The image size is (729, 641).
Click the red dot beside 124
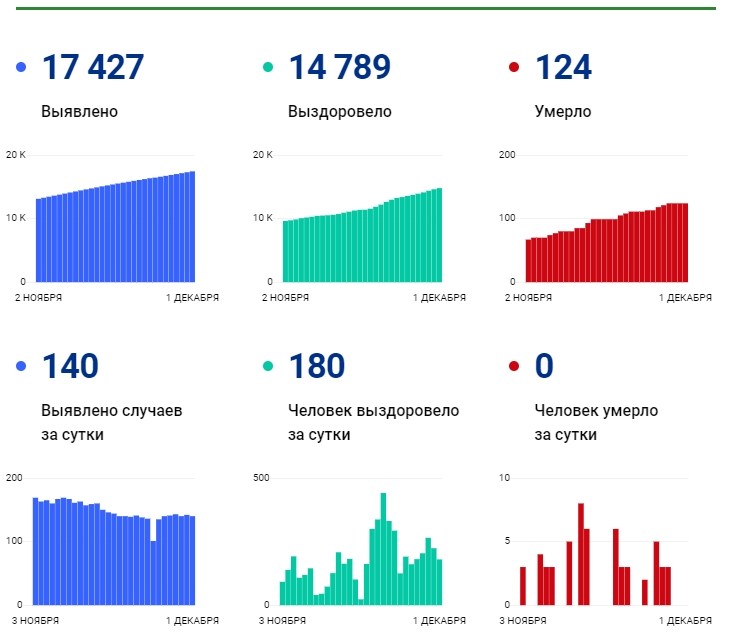pyautogui.click(x=514, y=67)
